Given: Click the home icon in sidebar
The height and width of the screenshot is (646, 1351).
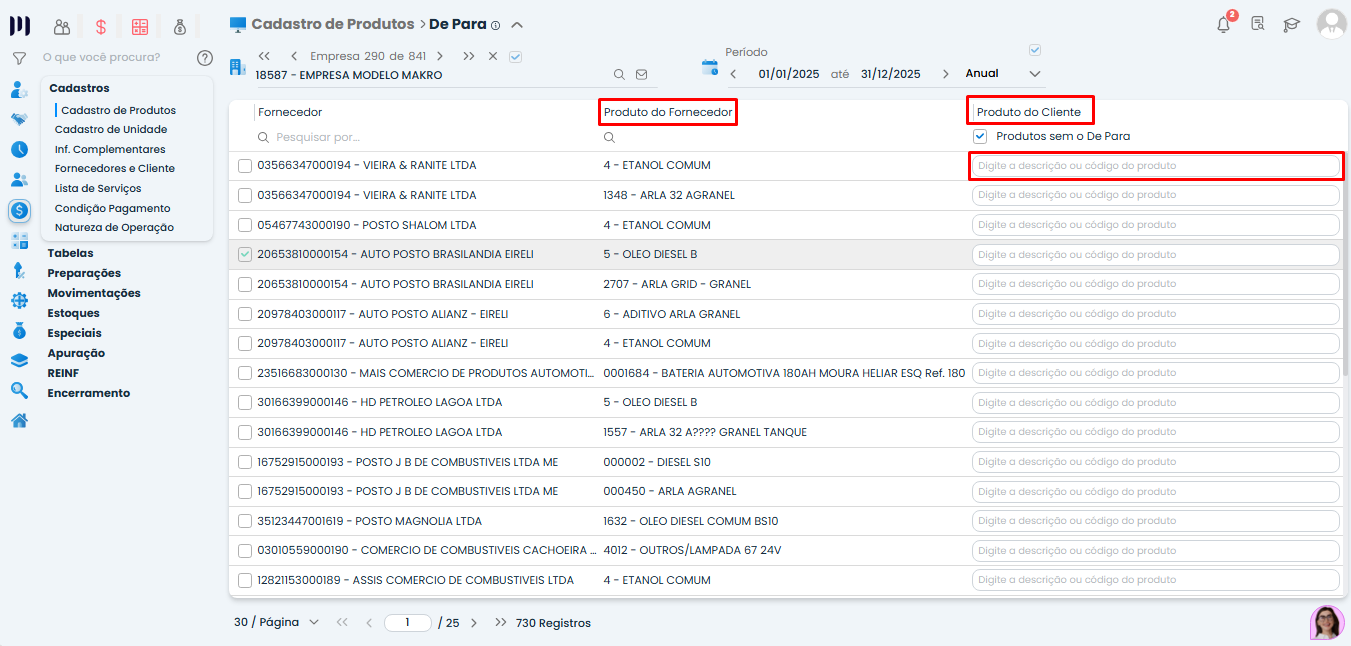Looking at the screenshot, I should [19, 420].
